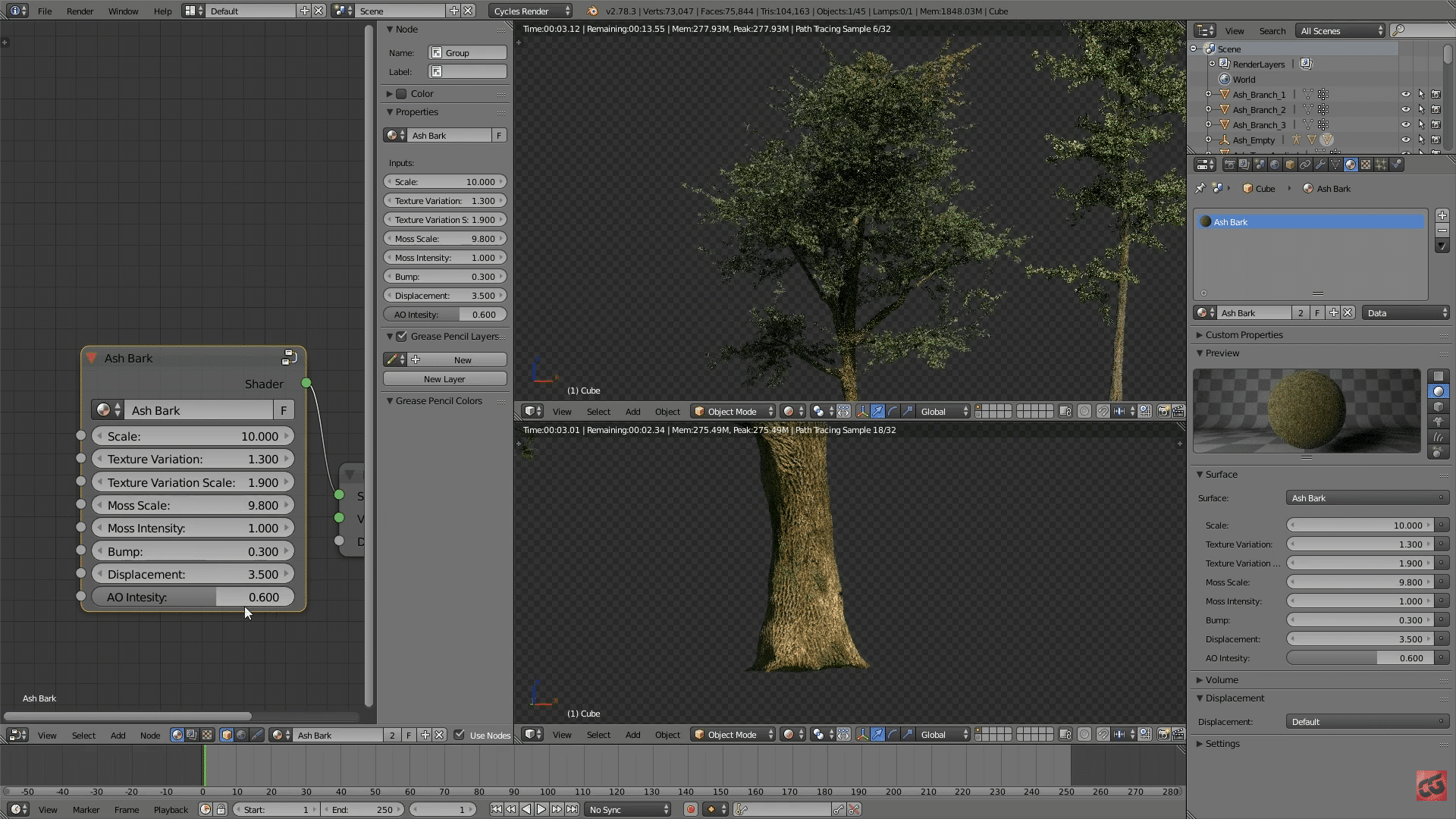Open the Render properties camera tab
The image size is (1456, 819).
coord(1230,165)
